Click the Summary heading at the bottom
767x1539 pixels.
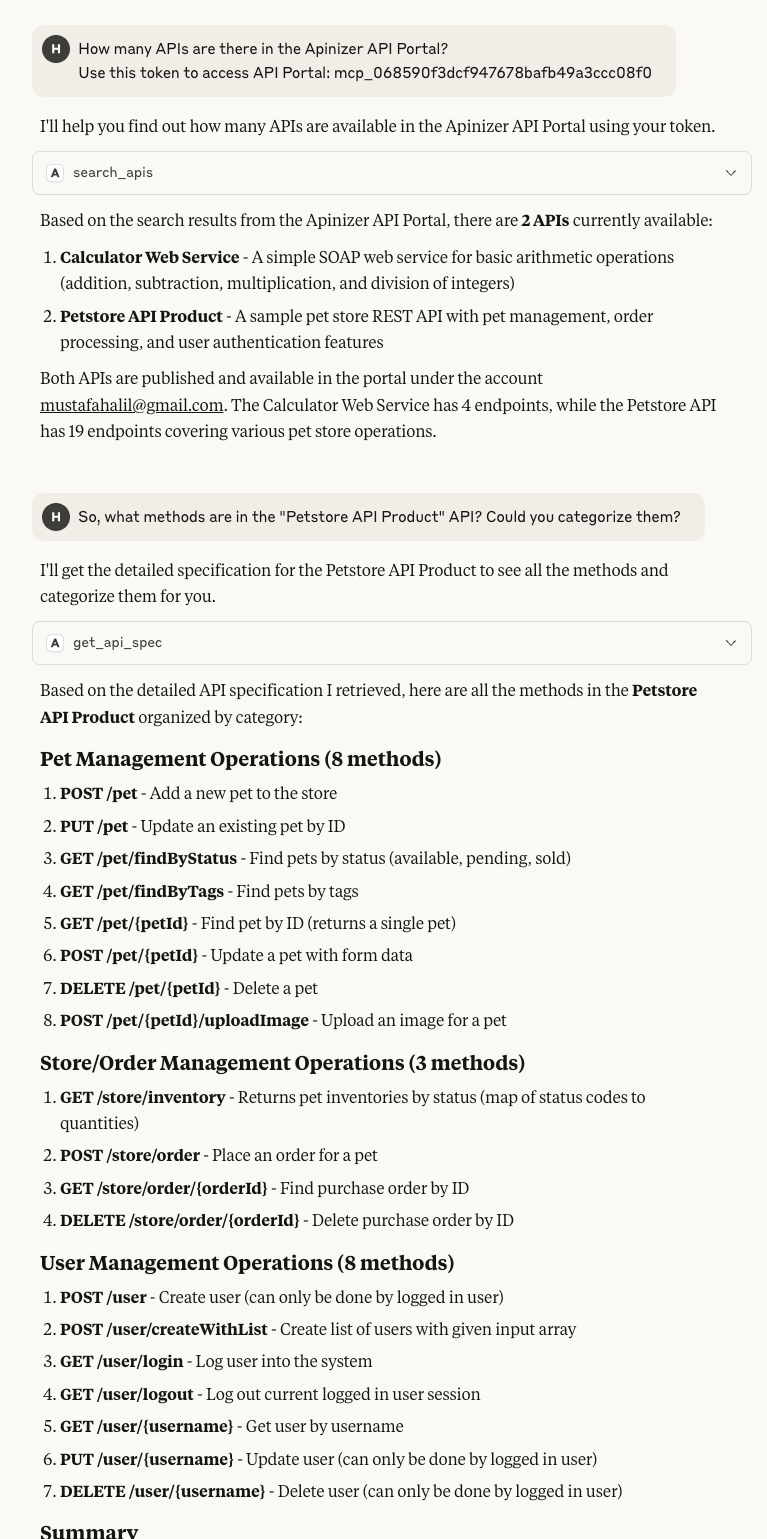89,1530
